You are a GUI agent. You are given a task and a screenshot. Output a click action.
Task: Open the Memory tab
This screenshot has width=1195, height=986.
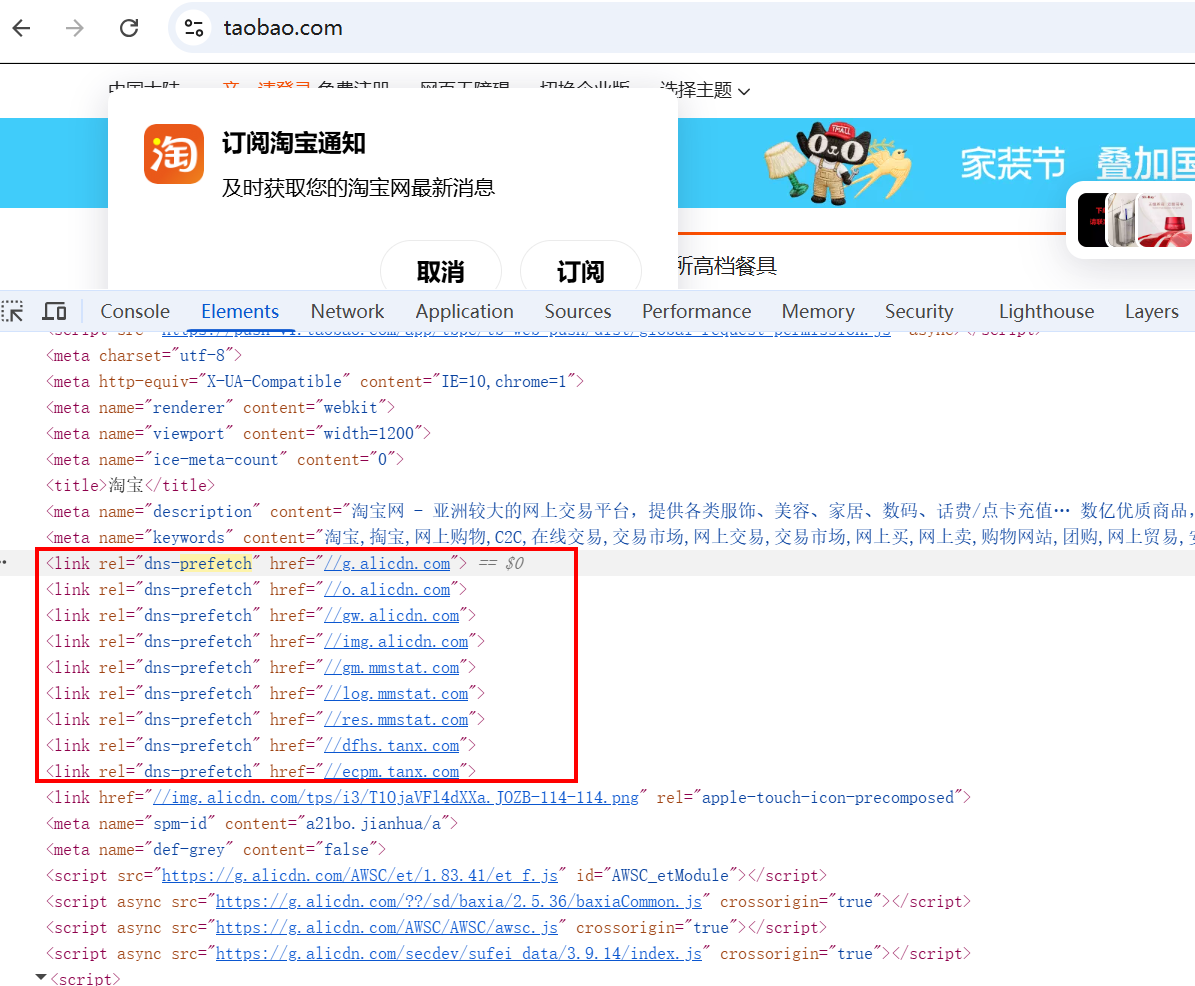818,311
